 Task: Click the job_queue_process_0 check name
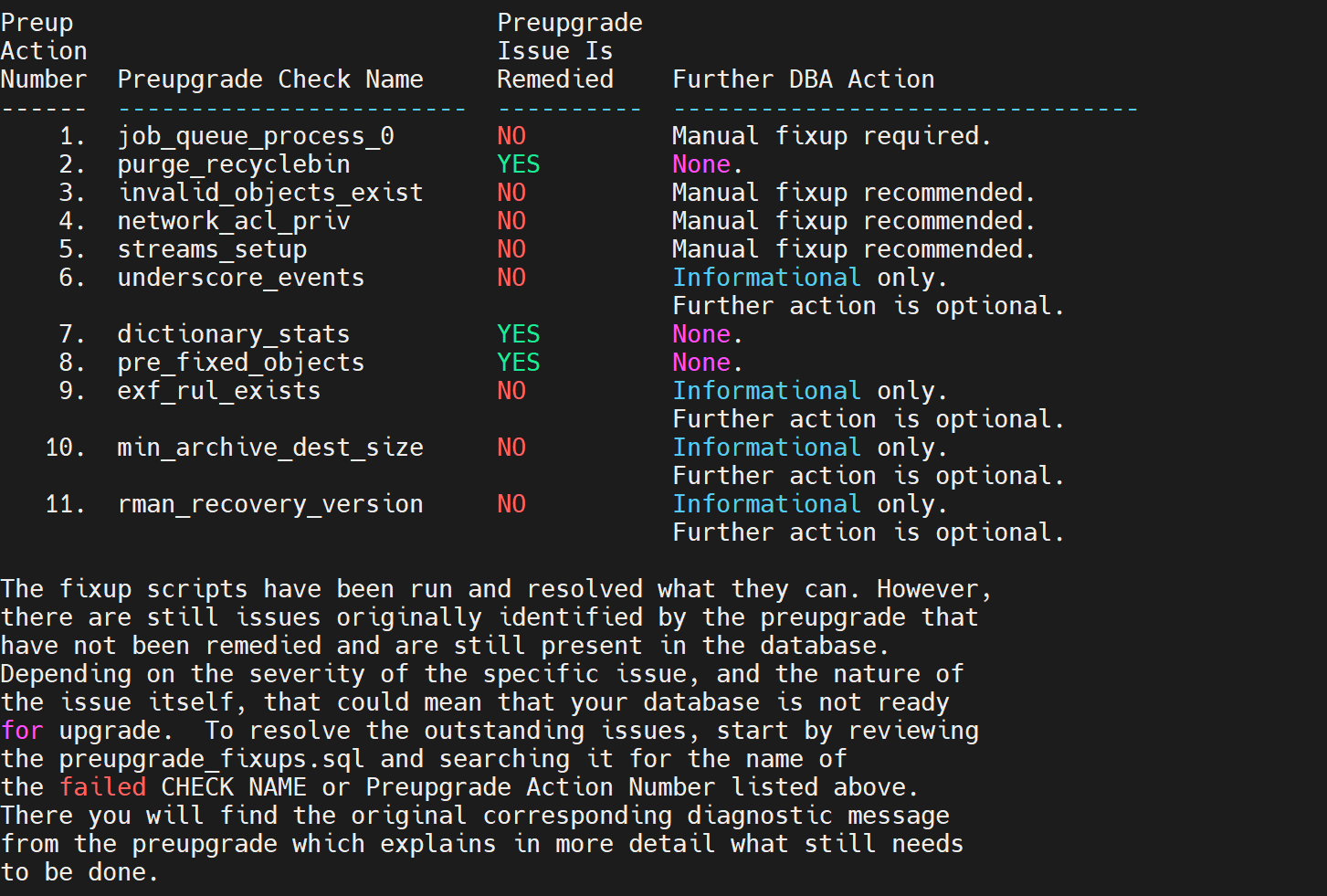(x=256, y=136)
